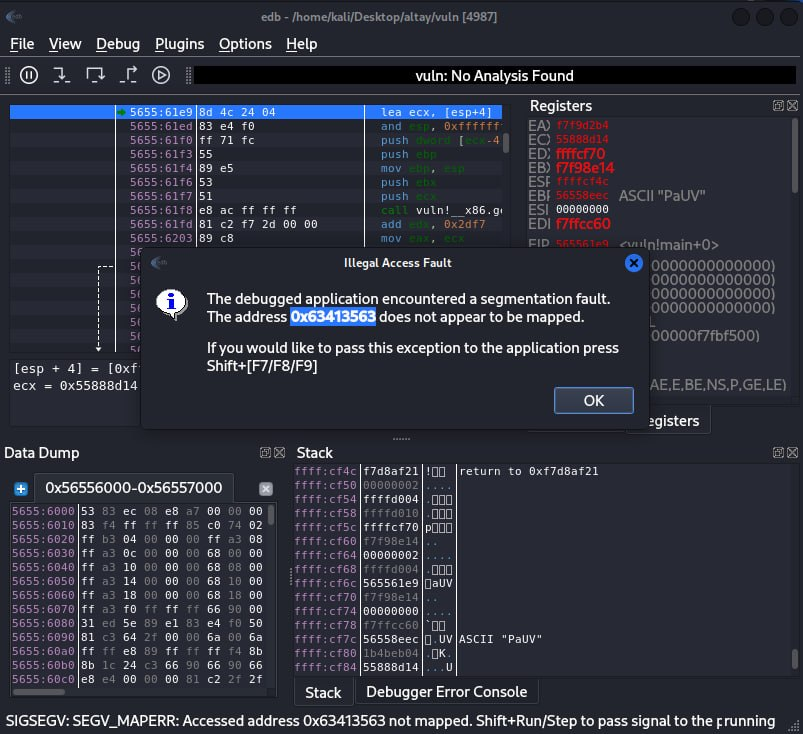Open the File menu
803x734 pixels.
click(22, 44)
